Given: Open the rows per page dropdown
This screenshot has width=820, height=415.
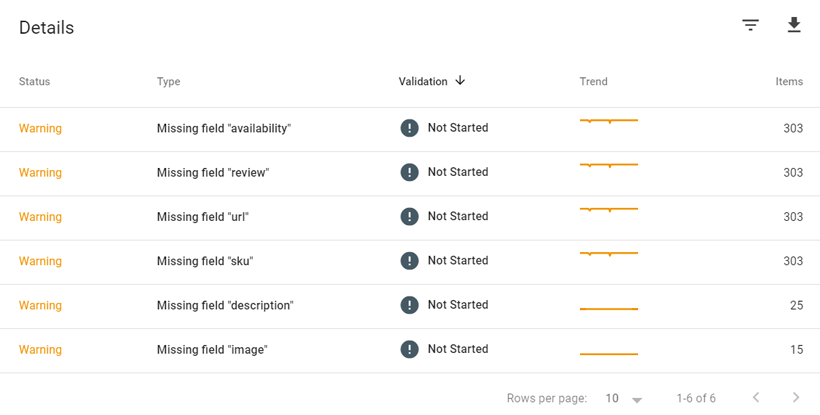Looking at the screenshot, I should tap(623, 399).
